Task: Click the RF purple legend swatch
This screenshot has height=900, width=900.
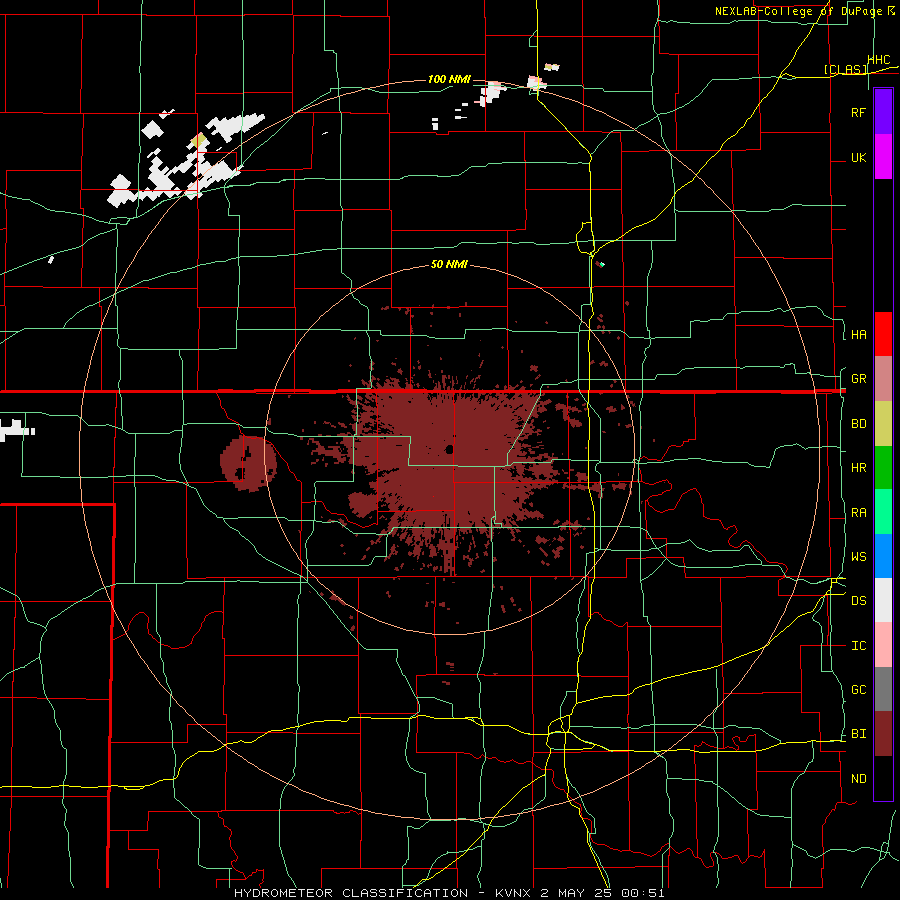Action: 883,112
